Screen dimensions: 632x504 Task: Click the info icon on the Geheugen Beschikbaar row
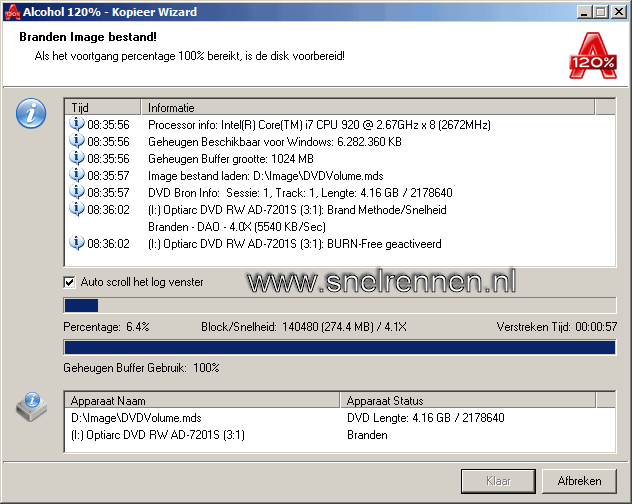(x=76, y=141)
